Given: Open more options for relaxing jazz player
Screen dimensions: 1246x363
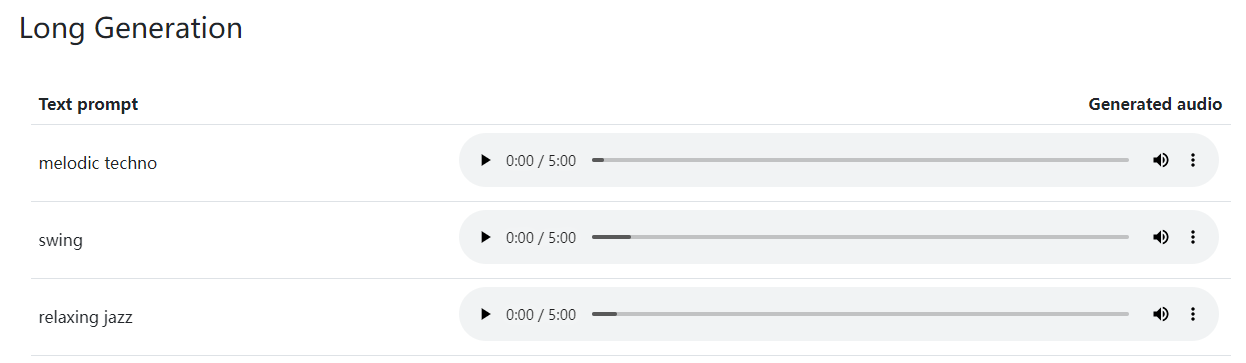Looking at the screenshot, I should [1192, 315].
